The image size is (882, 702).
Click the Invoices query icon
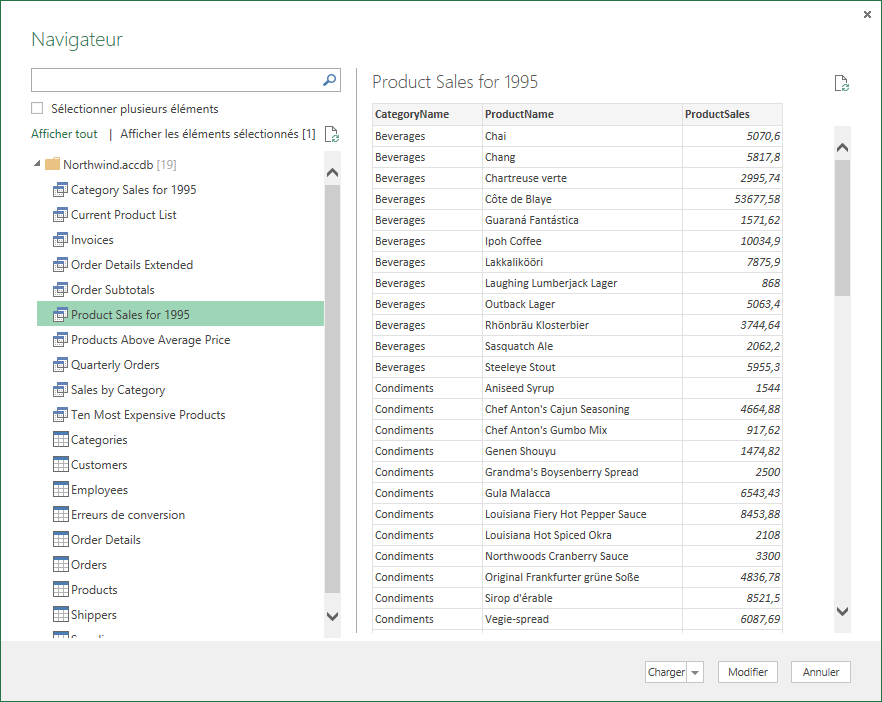point(60,240)
